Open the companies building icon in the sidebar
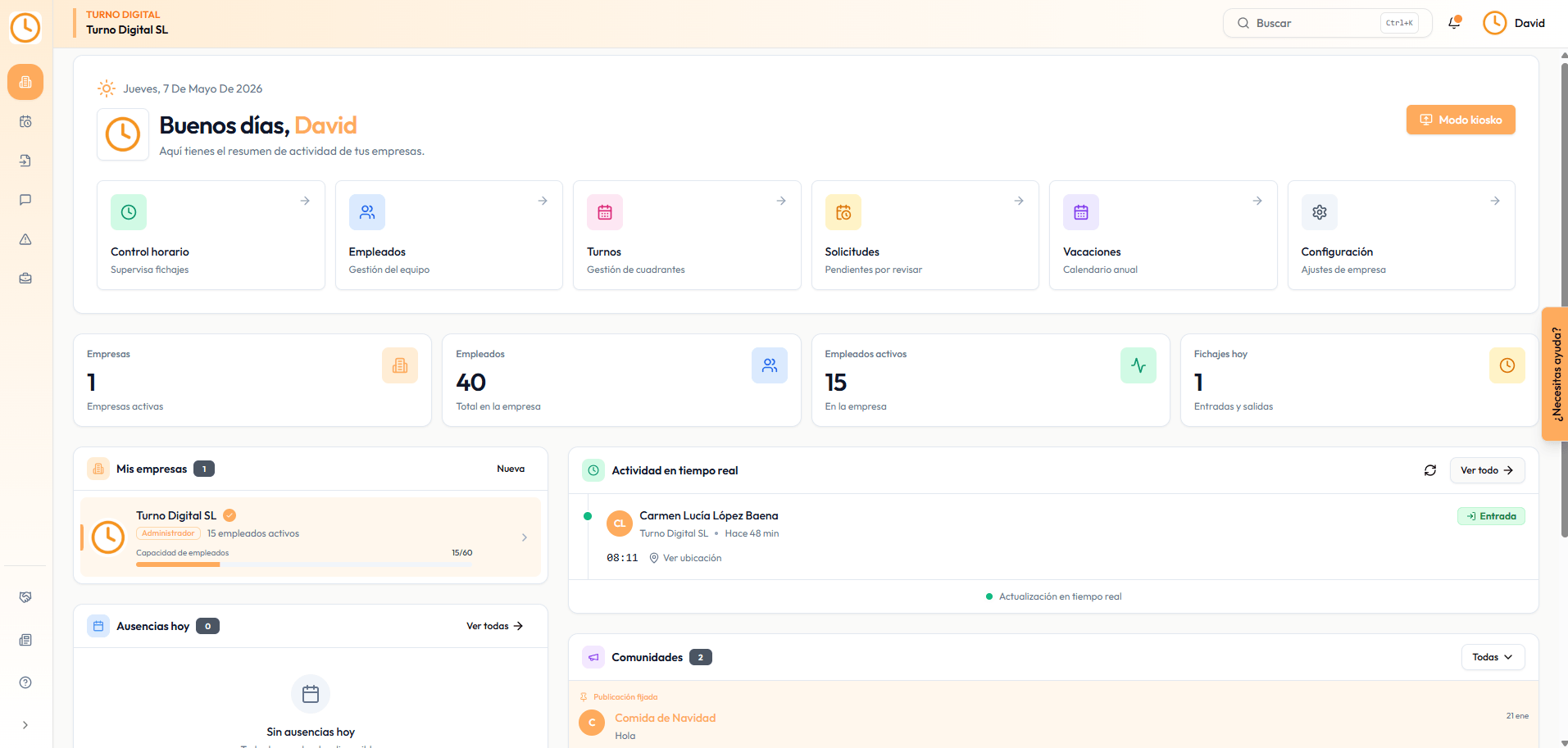Image resolution: width=1568 pixels, height=748 pixels. 25,82
